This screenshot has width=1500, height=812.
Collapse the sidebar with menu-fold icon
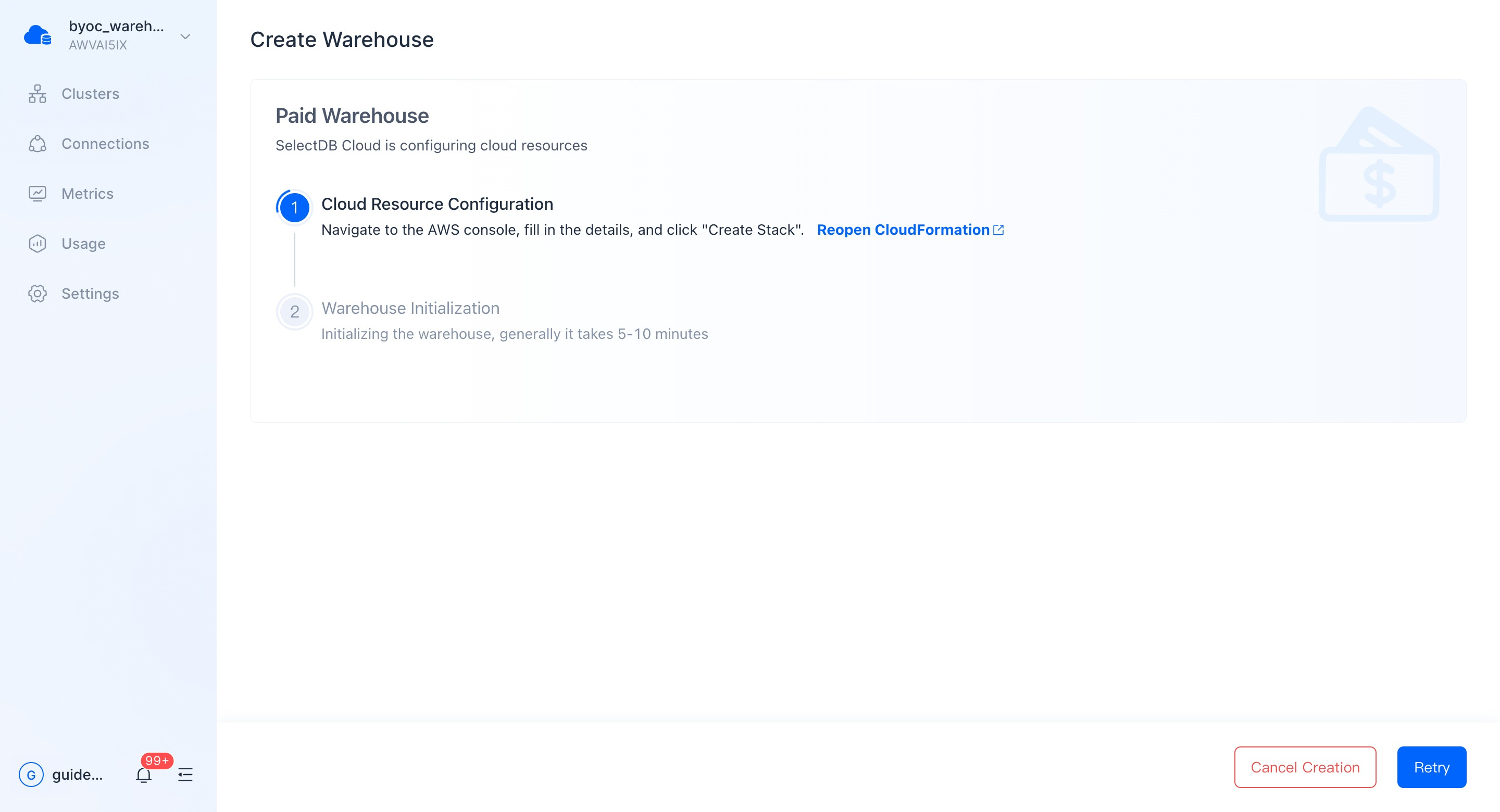tap(185, 775)
